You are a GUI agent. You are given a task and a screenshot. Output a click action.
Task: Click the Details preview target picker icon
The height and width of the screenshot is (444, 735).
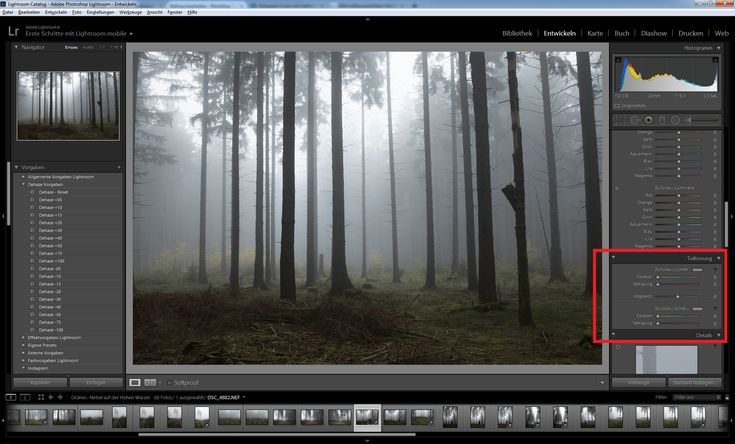[618, 347]
